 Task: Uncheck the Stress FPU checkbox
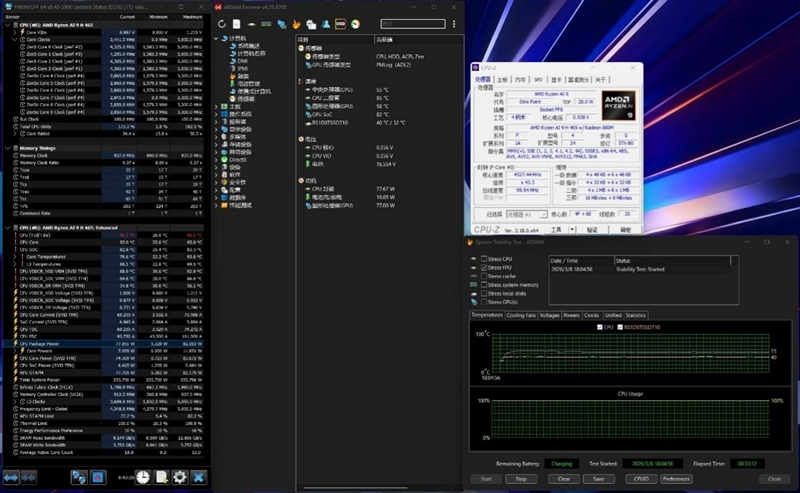pyautogui.click(x=484, y=267)
